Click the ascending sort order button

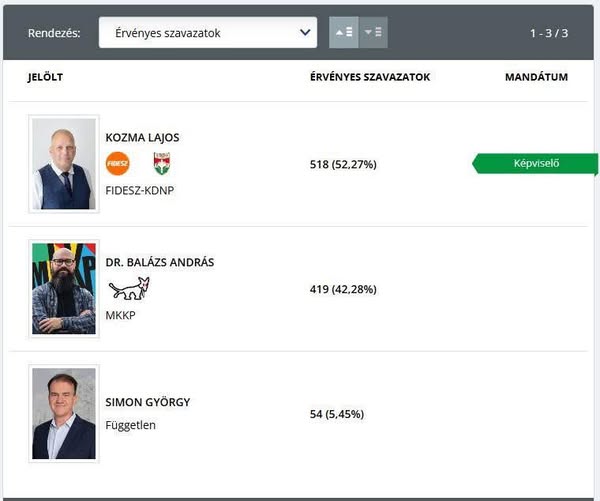click(344, 33)
